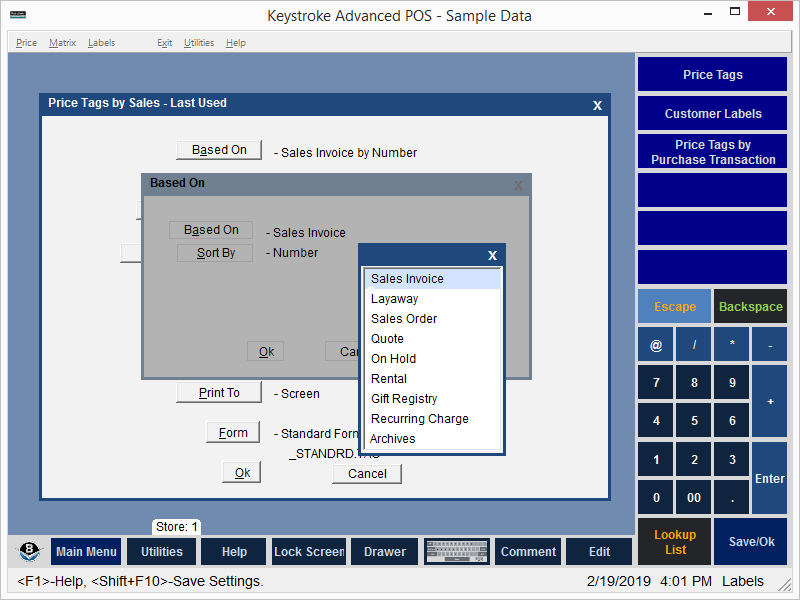
Task: Open the Drawer from bottom toolbar
Action: 384,552
